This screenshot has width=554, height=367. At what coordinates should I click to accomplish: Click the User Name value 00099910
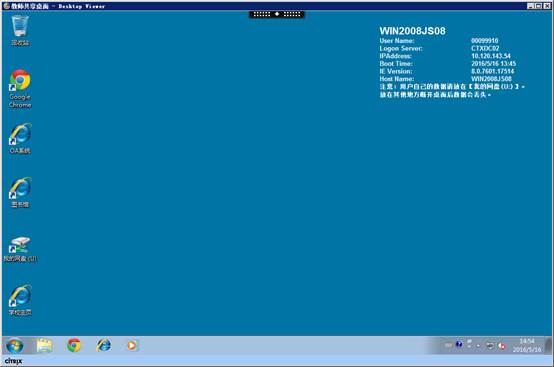(x=484, y=41)
